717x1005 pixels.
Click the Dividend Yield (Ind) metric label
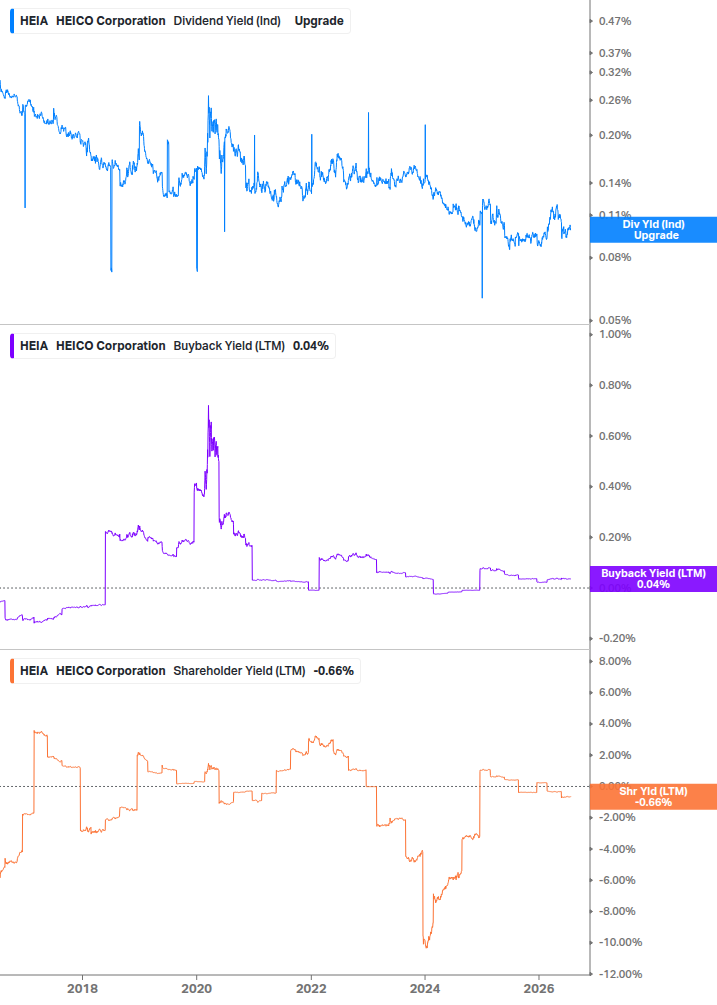coord(227,21)
